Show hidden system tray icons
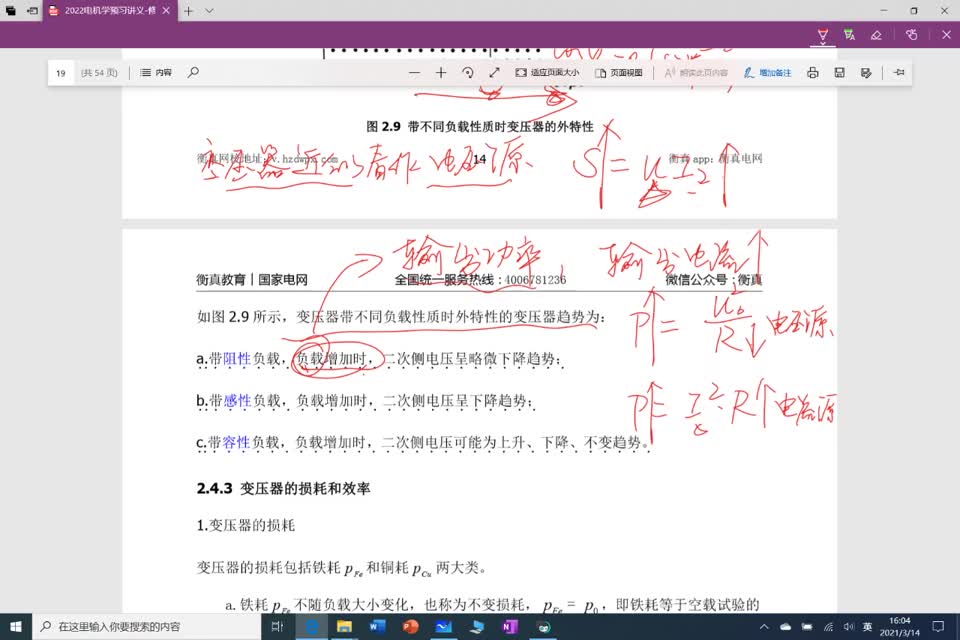The image size is (960, 640). point(764,627)
